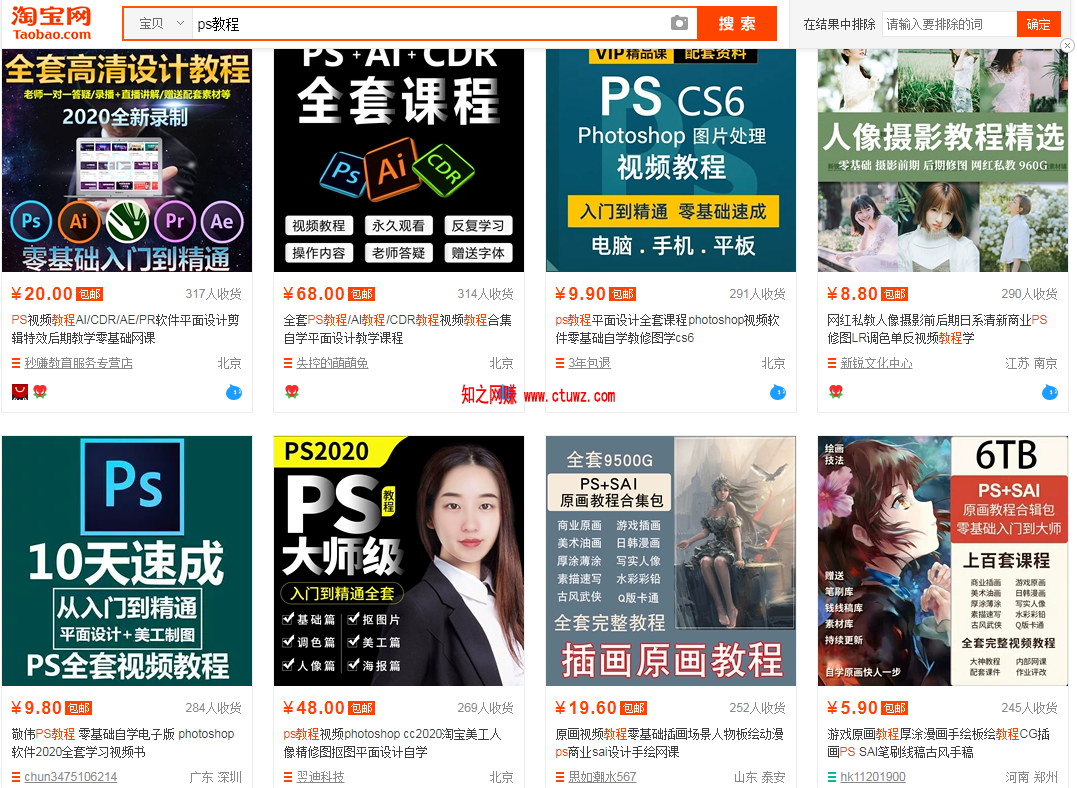The image size is (1077, 788).
Task: Focus the 请输入要排除的词 exclude field
Action: [x=949, y=24]
